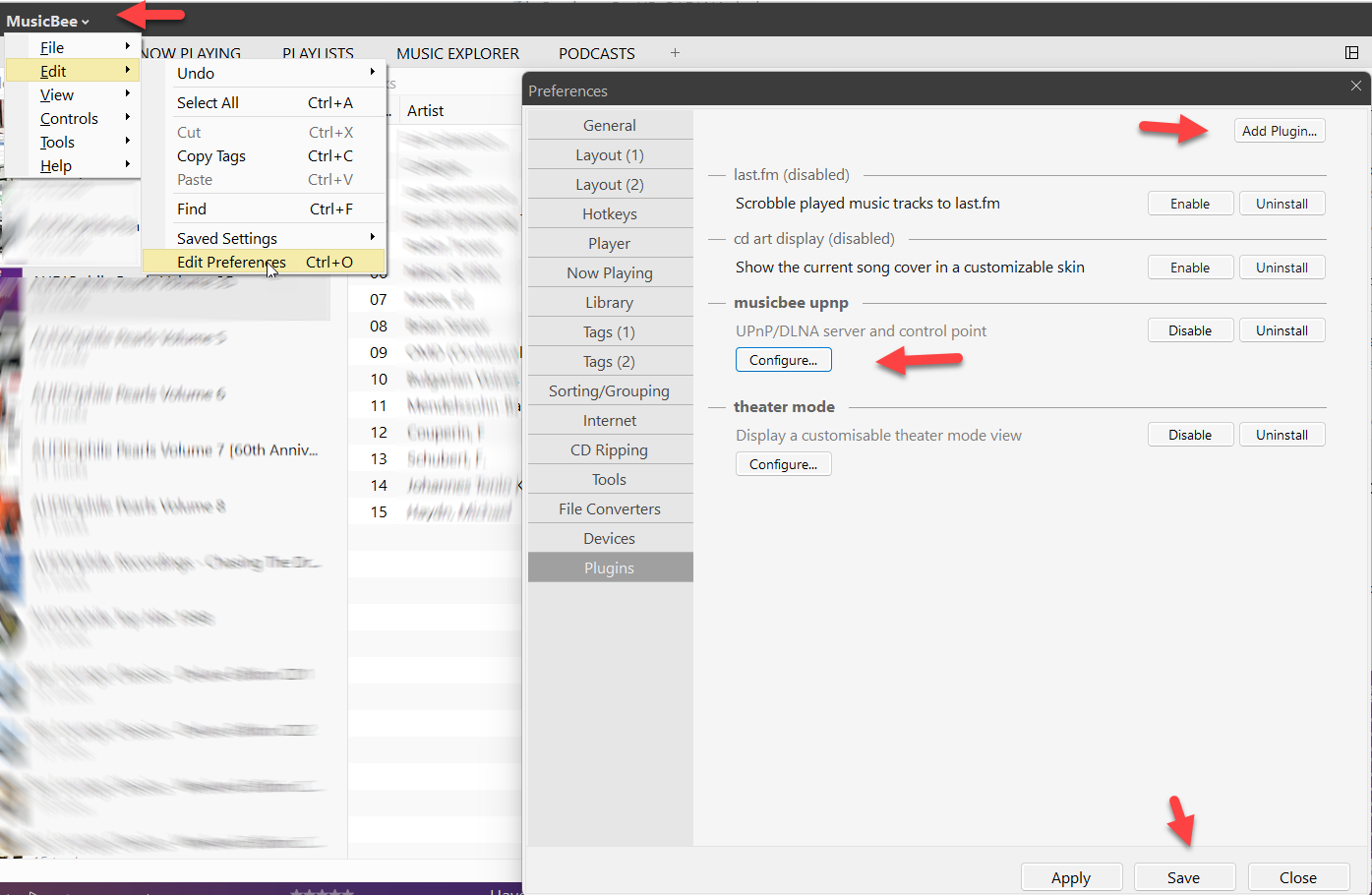Switch to the Podcasts tab
Screen dimensions: 1372x895
click(x=597, y=53)
